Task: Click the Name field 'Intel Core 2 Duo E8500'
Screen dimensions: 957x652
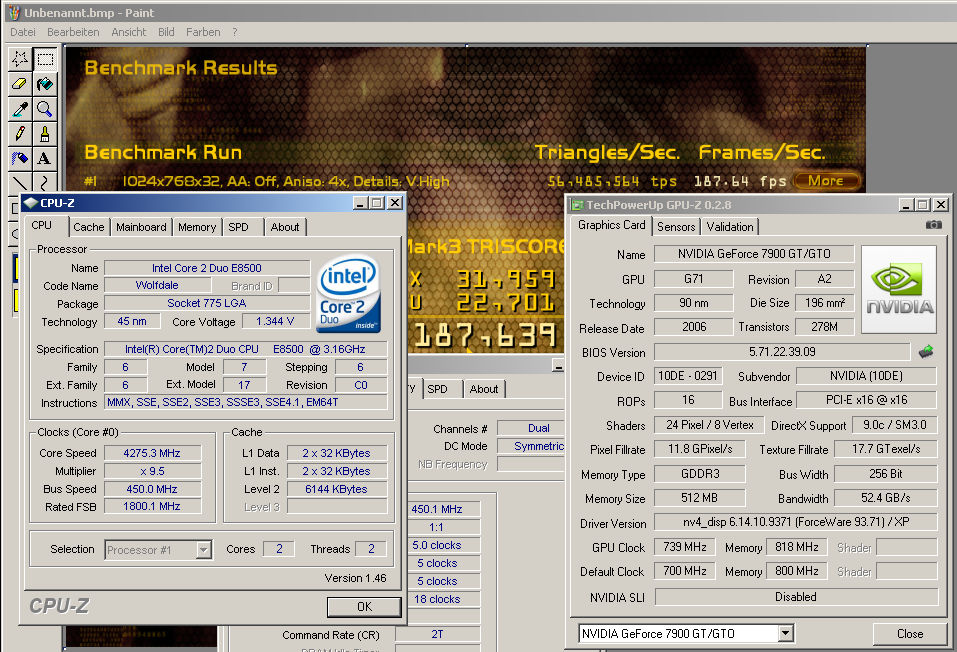Action: pos(207,268)
